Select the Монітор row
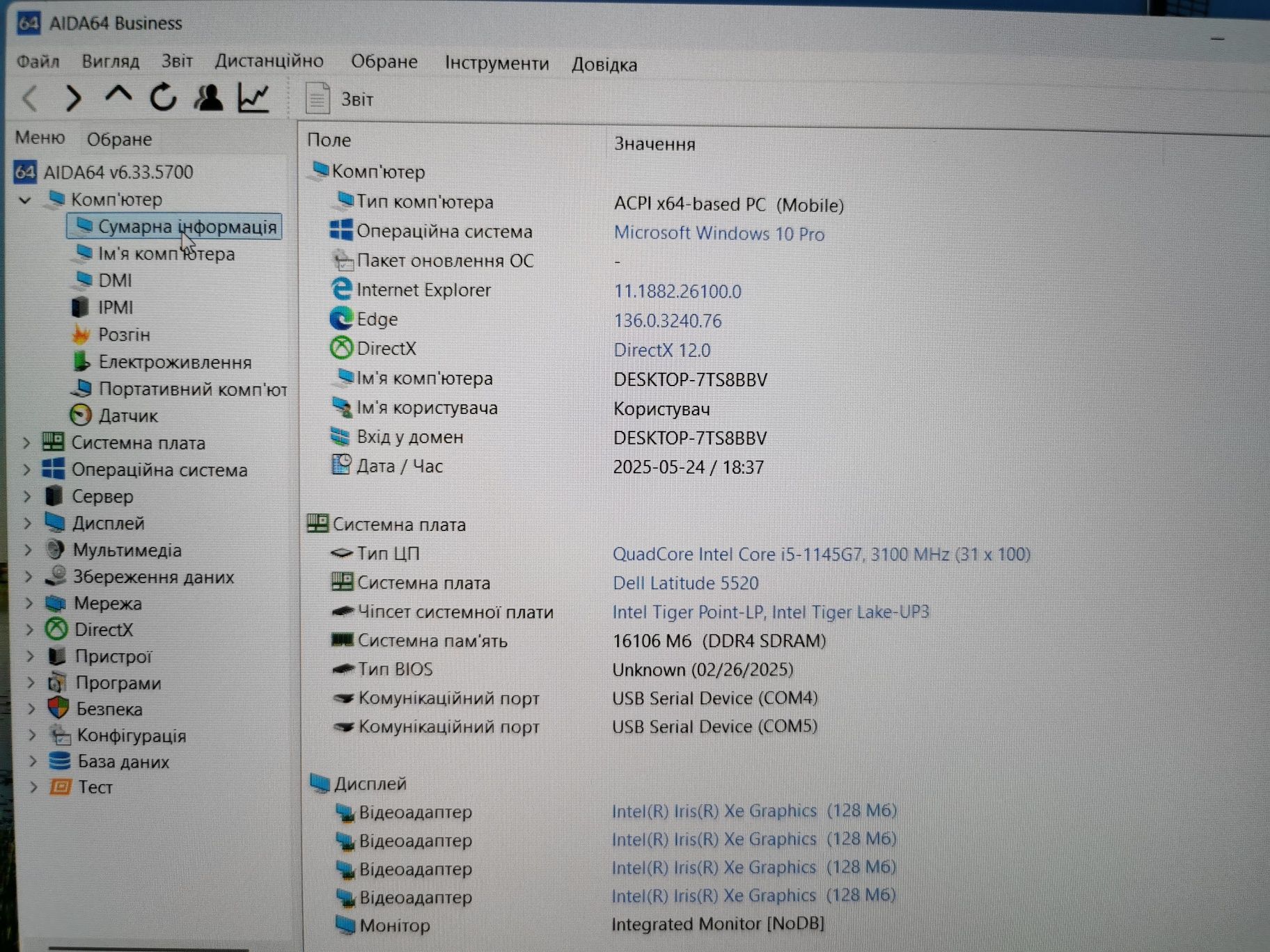Screen dimensions: 1270x952 (x=578, y=925)
